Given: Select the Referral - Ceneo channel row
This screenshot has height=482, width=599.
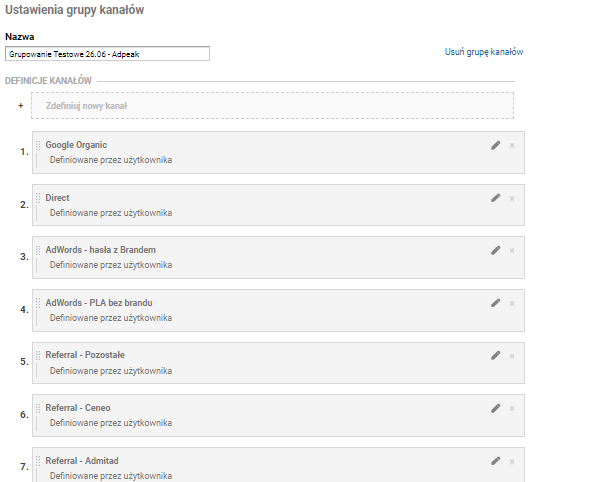Looking at the screenshot, I should pyautogui.click(x=278, y=415).
